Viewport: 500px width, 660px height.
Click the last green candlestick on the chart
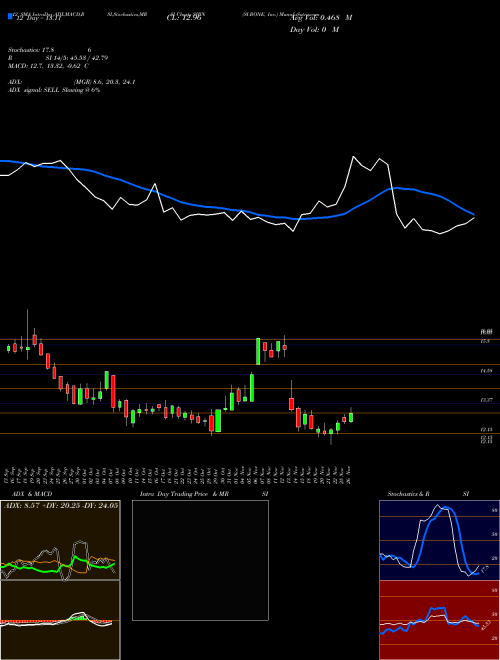pyautogui.click(x=351, y=416)
